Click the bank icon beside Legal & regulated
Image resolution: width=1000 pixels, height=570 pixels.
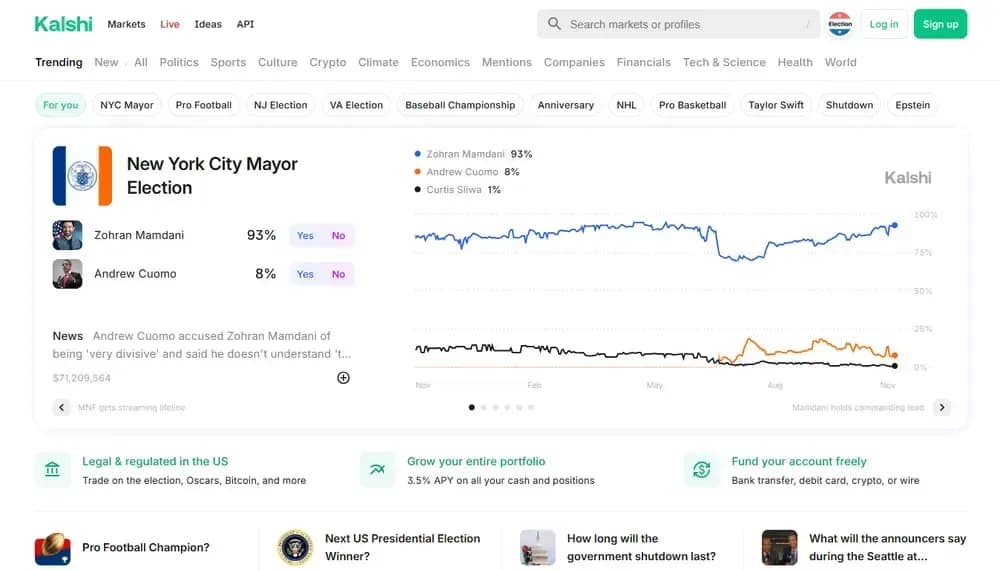52,470
